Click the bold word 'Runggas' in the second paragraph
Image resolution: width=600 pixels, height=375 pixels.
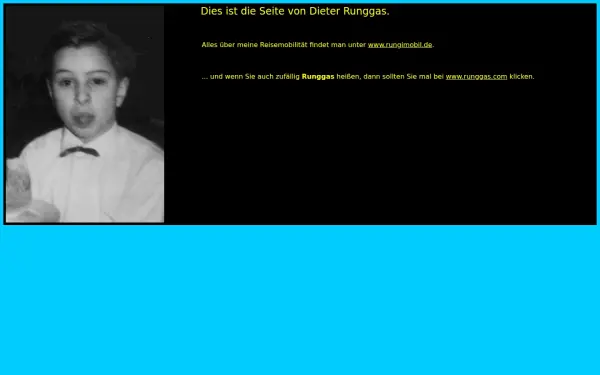point(318,77)
